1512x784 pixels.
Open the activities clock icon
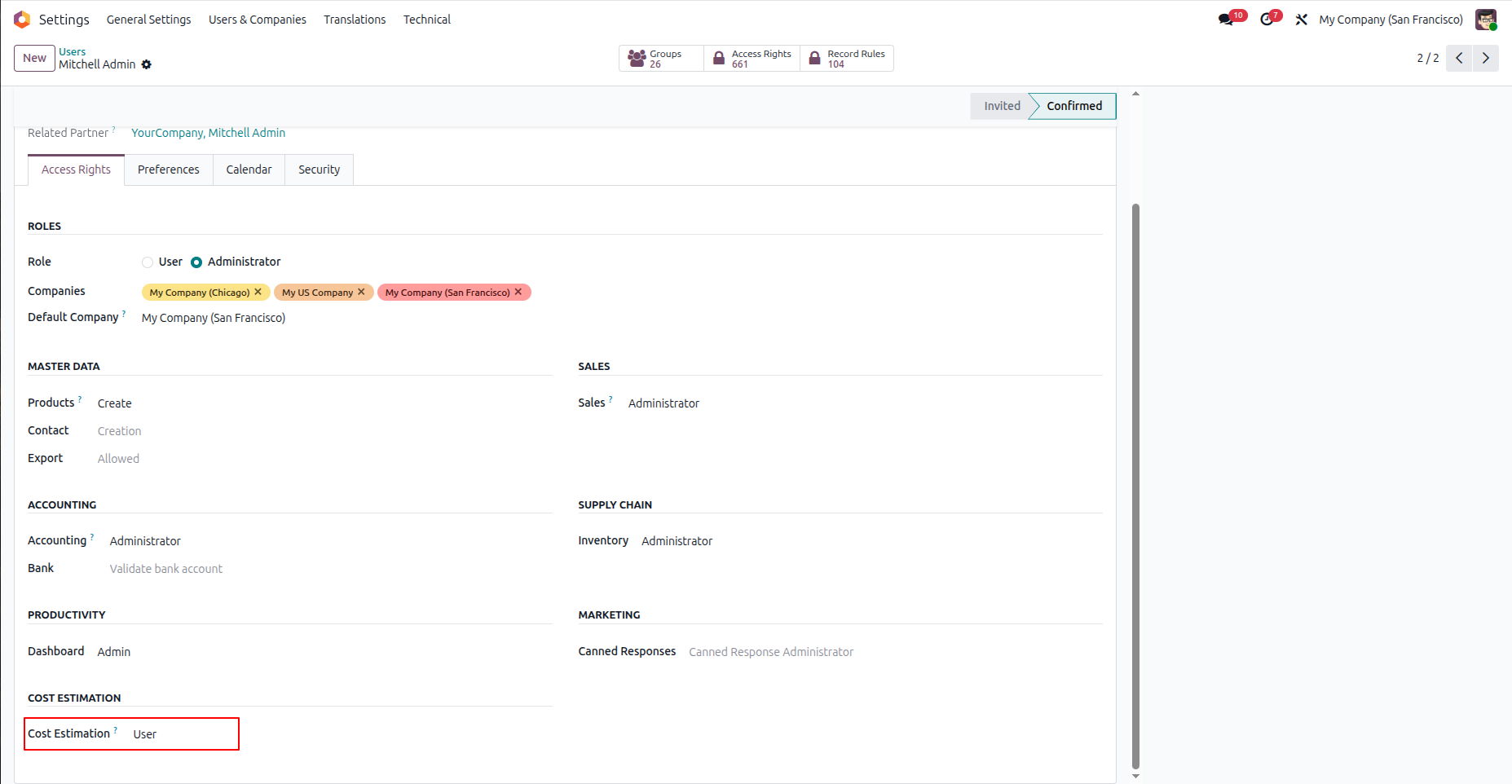1267,20
